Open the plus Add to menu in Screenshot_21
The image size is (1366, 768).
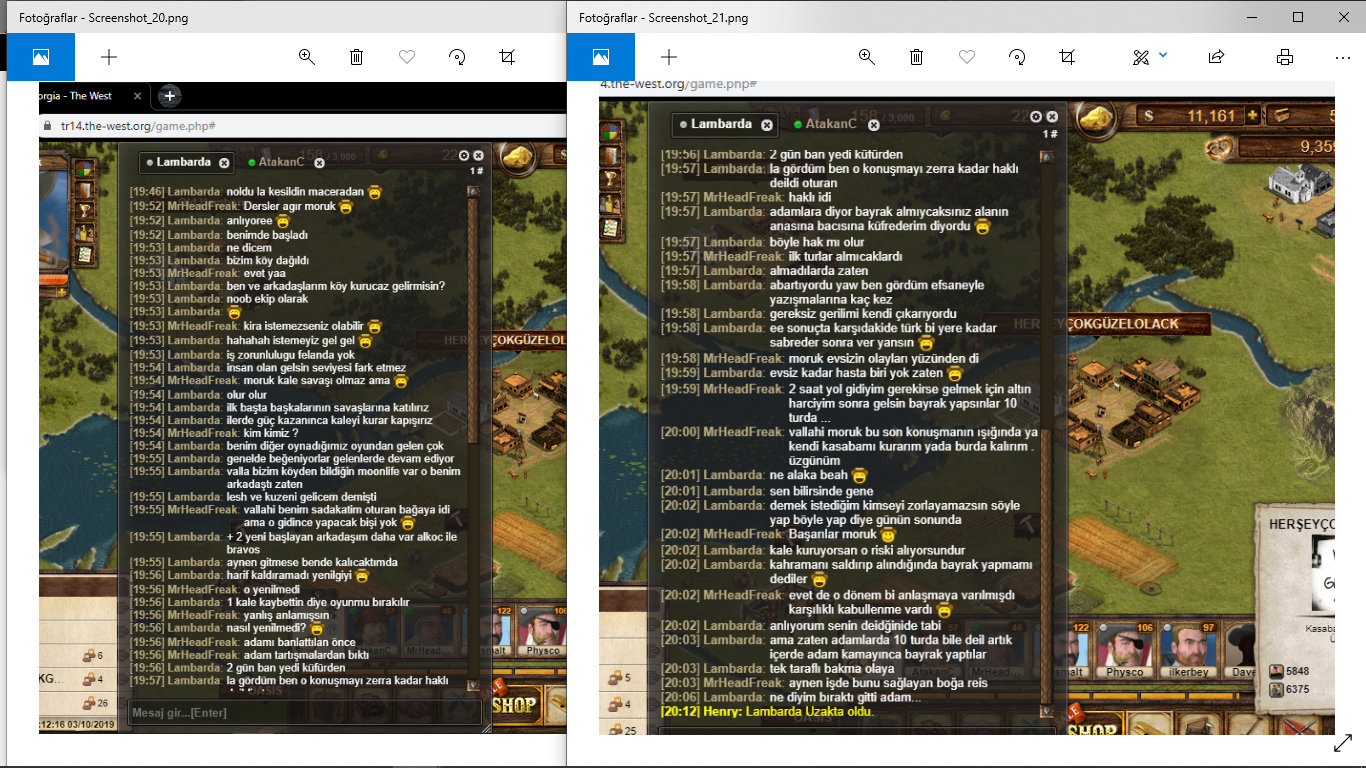click(x=669, y=57)
